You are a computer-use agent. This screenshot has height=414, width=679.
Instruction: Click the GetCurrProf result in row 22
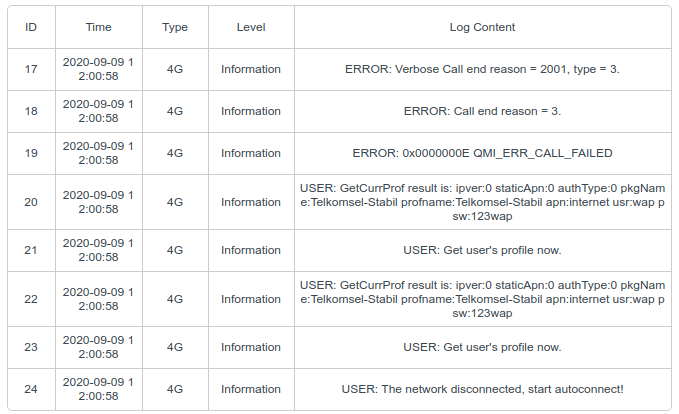click(482, 299)
